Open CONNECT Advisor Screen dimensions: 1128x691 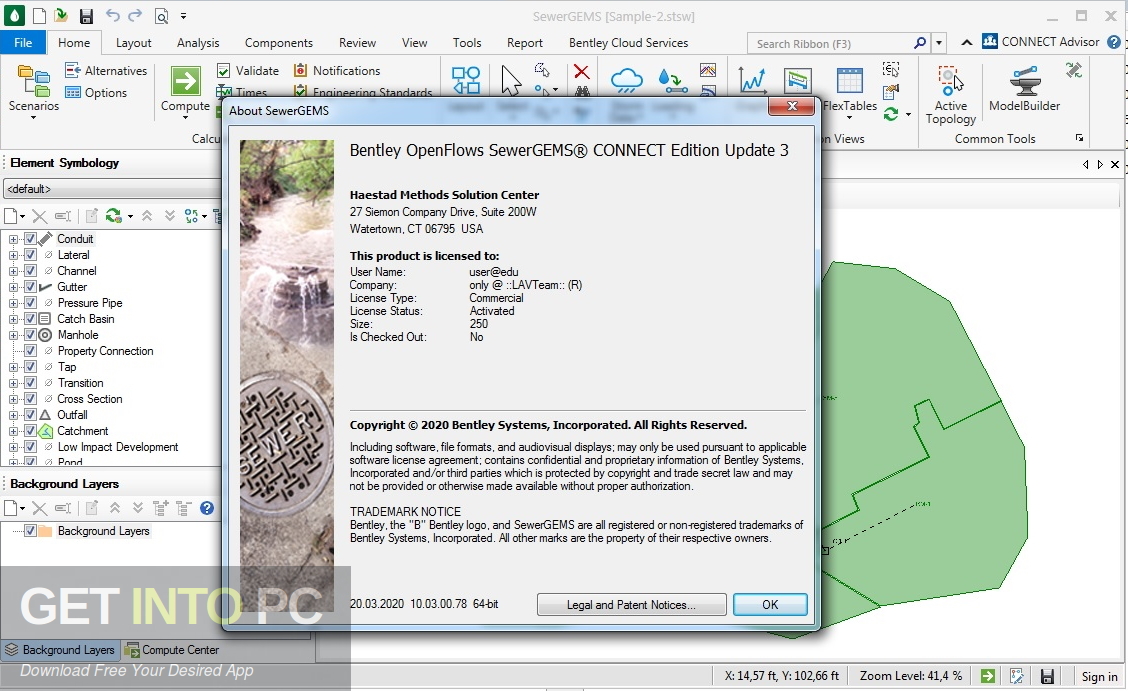(x=1041, y=42)
